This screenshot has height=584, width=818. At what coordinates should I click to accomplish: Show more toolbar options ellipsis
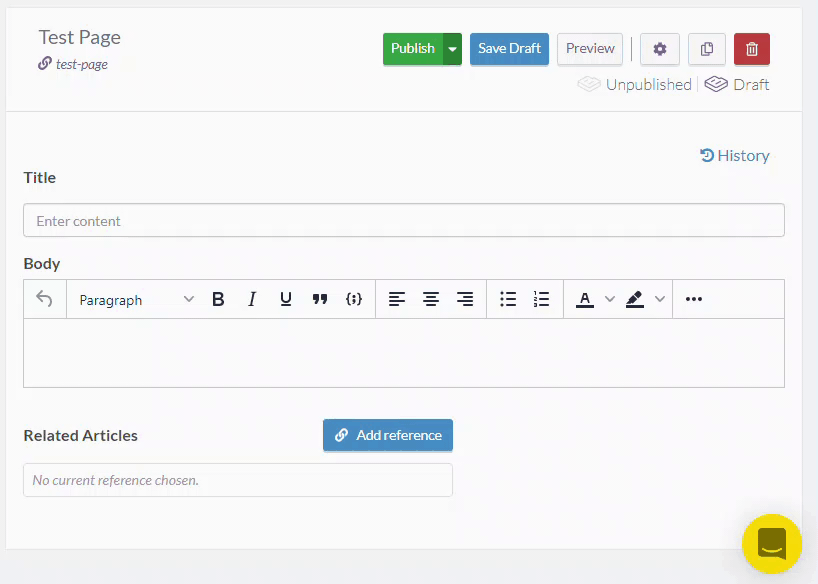[x=694, y=299]
